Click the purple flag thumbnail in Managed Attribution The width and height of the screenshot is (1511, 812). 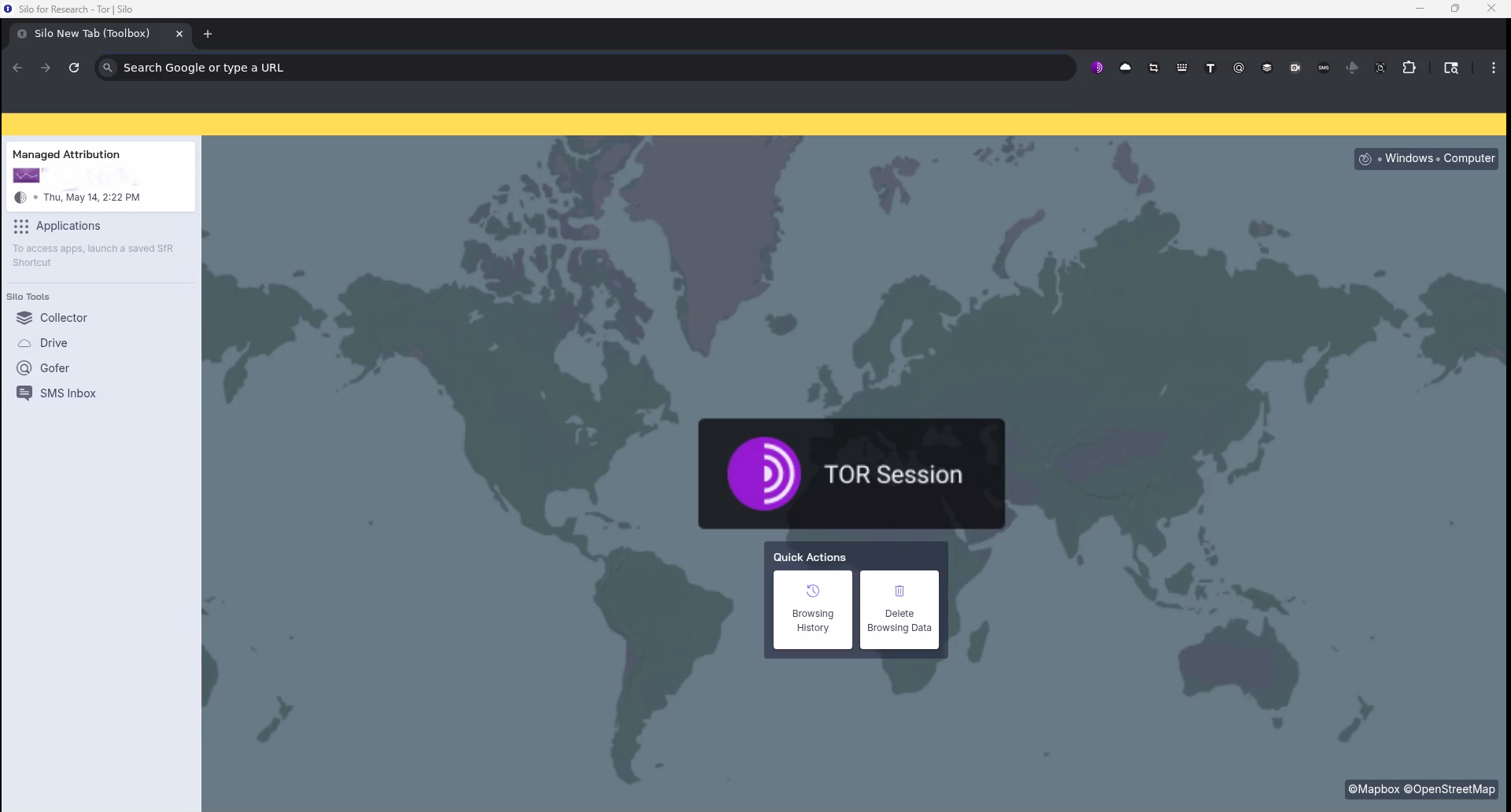[x=26, y=175]
